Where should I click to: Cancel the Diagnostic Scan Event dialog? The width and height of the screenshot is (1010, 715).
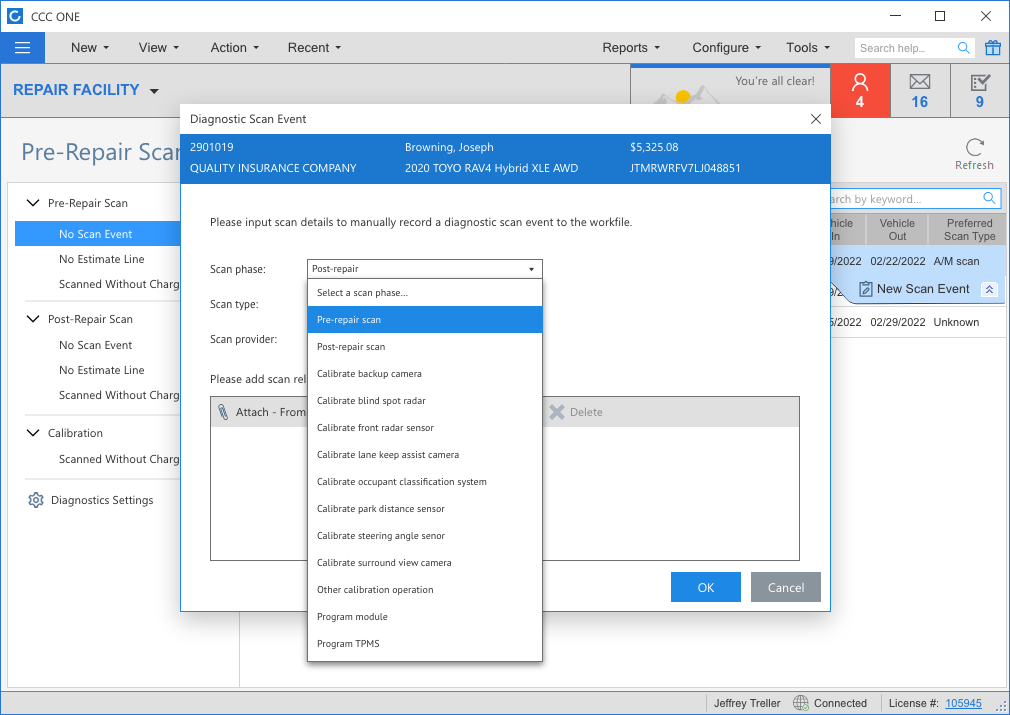tap(786, 587)
